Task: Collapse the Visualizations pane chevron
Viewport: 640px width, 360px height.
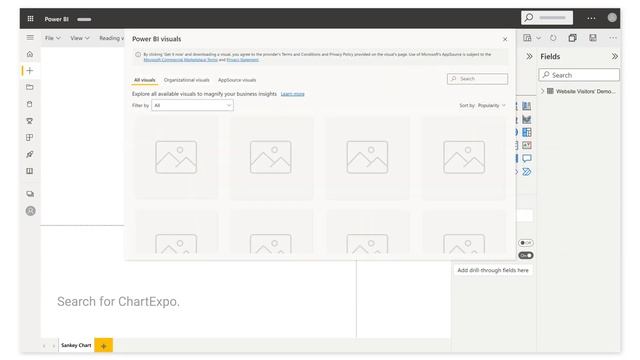Action: [x=529, y=56]
